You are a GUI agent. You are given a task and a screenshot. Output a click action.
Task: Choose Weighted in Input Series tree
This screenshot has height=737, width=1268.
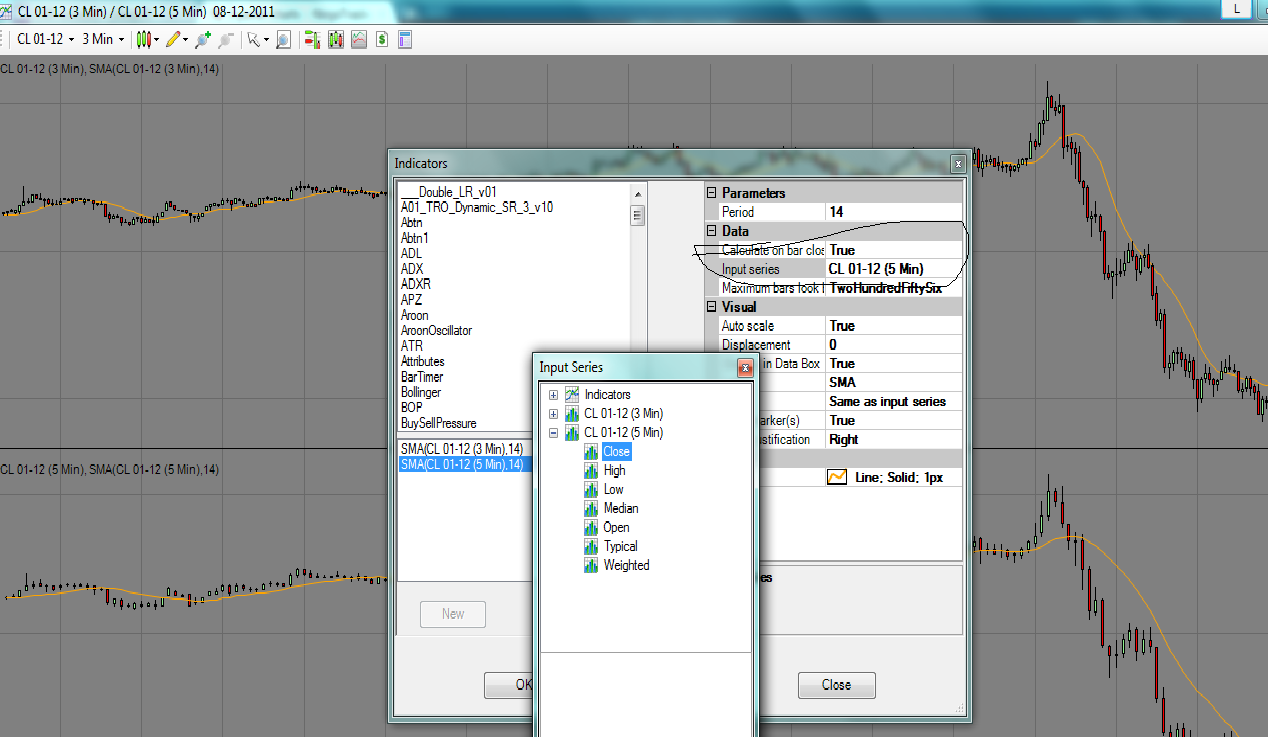tap(626, 565)
